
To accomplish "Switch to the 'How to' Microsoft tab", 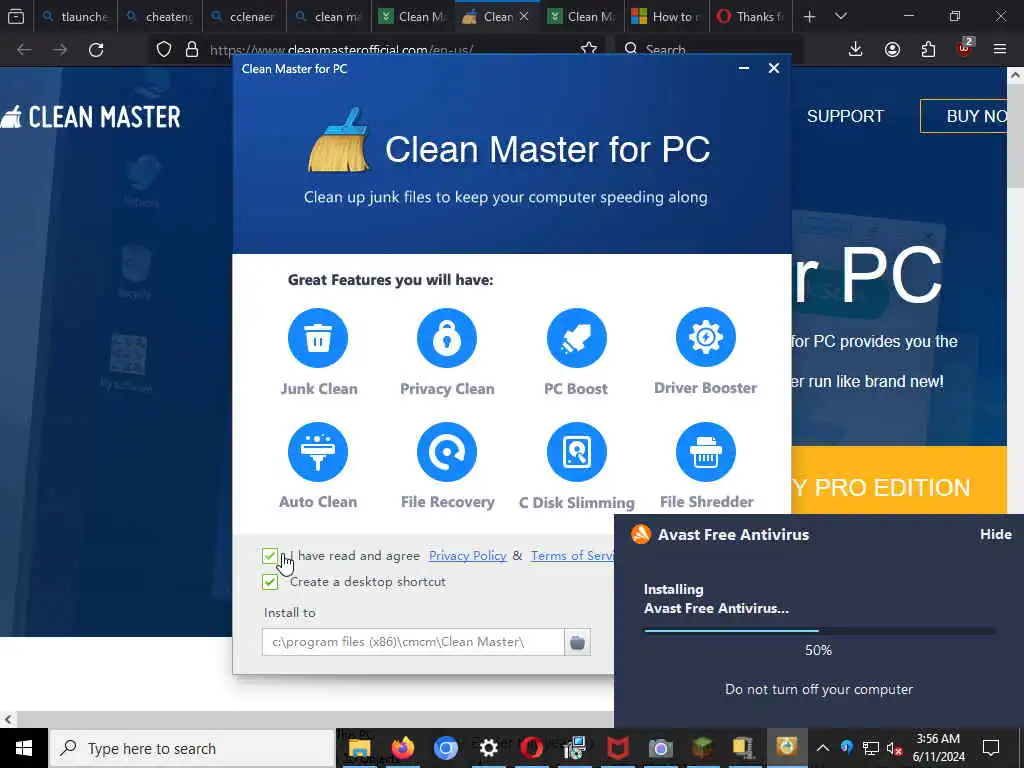I will pos(666,16).
